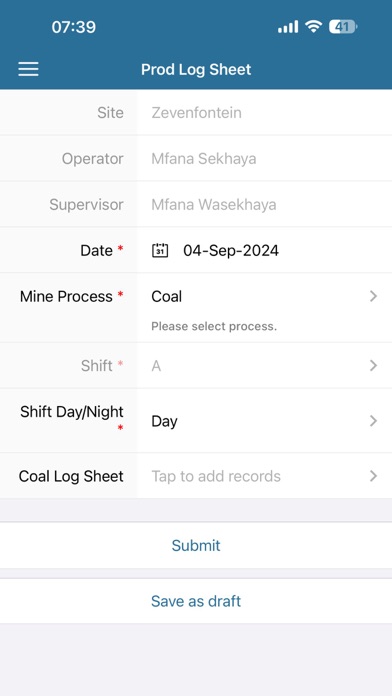This screenshot has height=696, width=392.
Task: Tap the Zevenfontein site field
Action: click(196, 113)
